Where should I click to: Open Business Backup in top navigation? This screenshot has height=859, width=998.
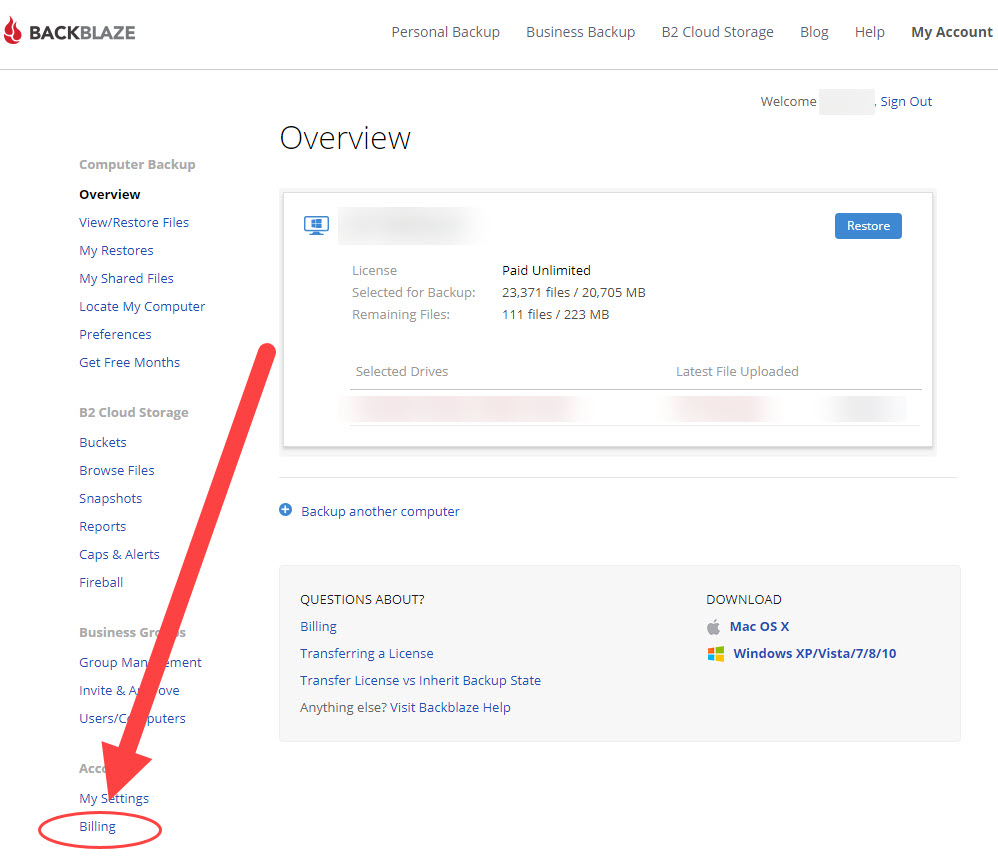point(580,32)
